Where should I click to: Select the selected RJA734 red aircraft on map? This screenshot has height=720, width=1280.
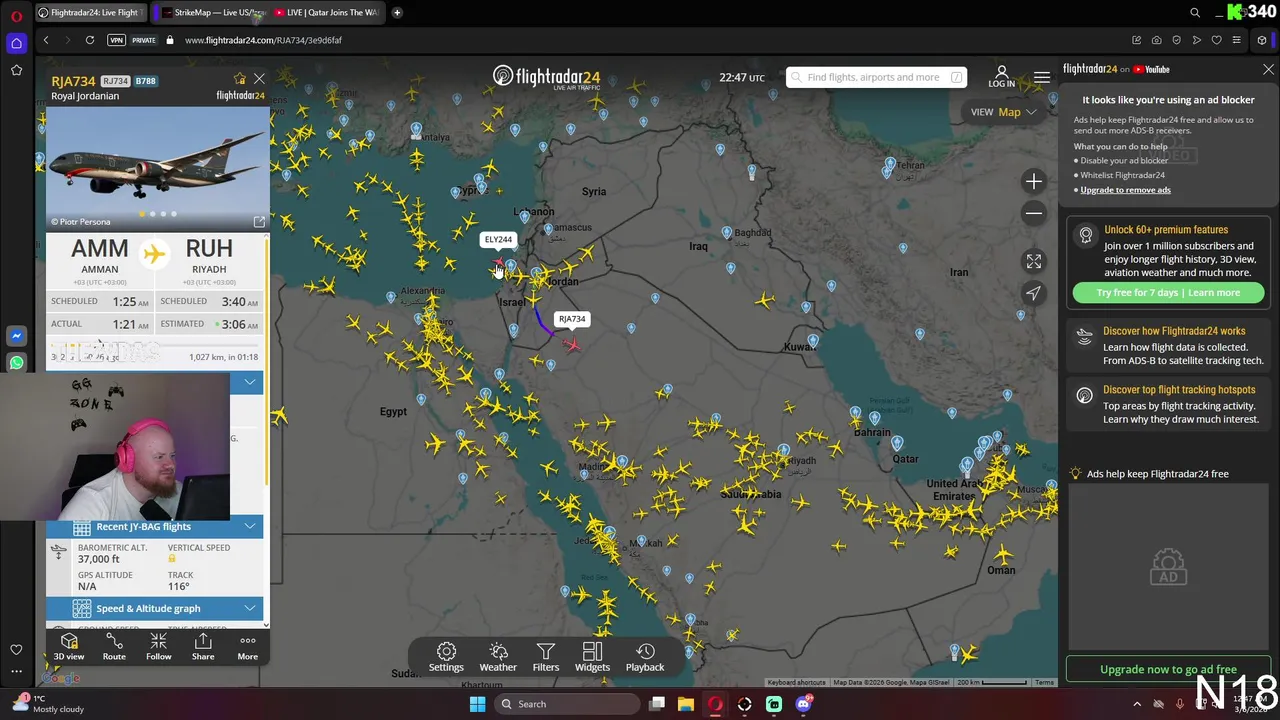tap(571, 345)
